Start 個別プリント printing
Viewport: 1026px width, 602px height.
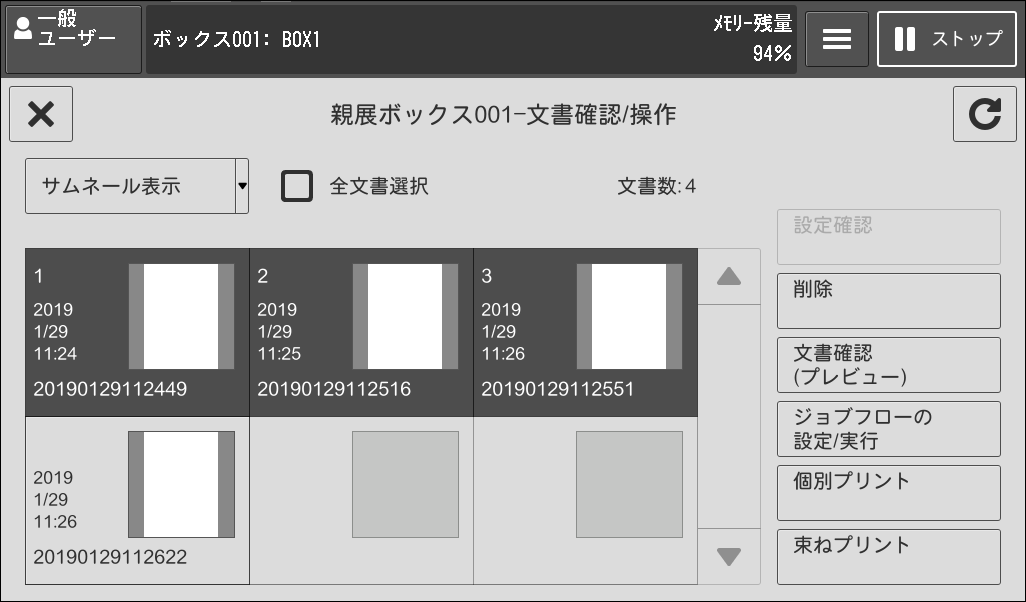click(x=888, y=492)
